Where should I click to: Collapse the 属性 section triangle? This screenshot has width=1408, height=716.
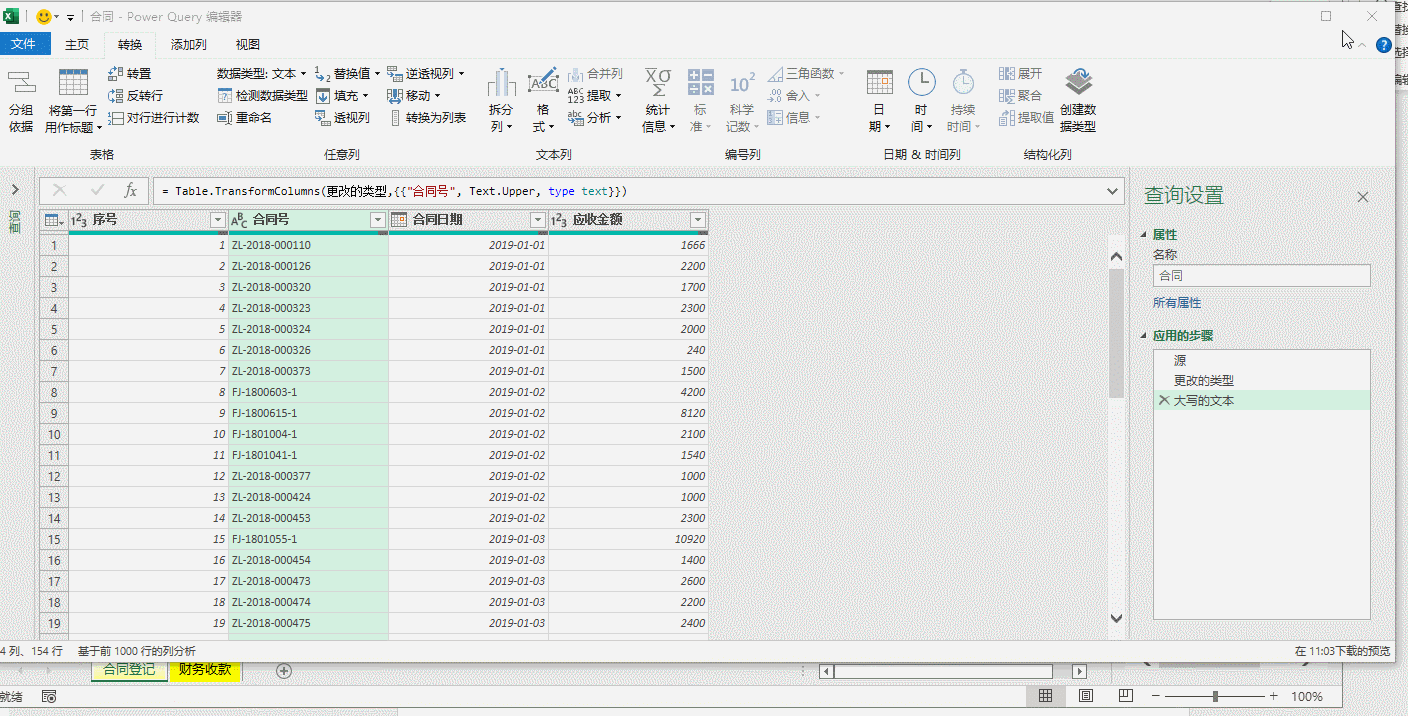(x=1145, y=235)
